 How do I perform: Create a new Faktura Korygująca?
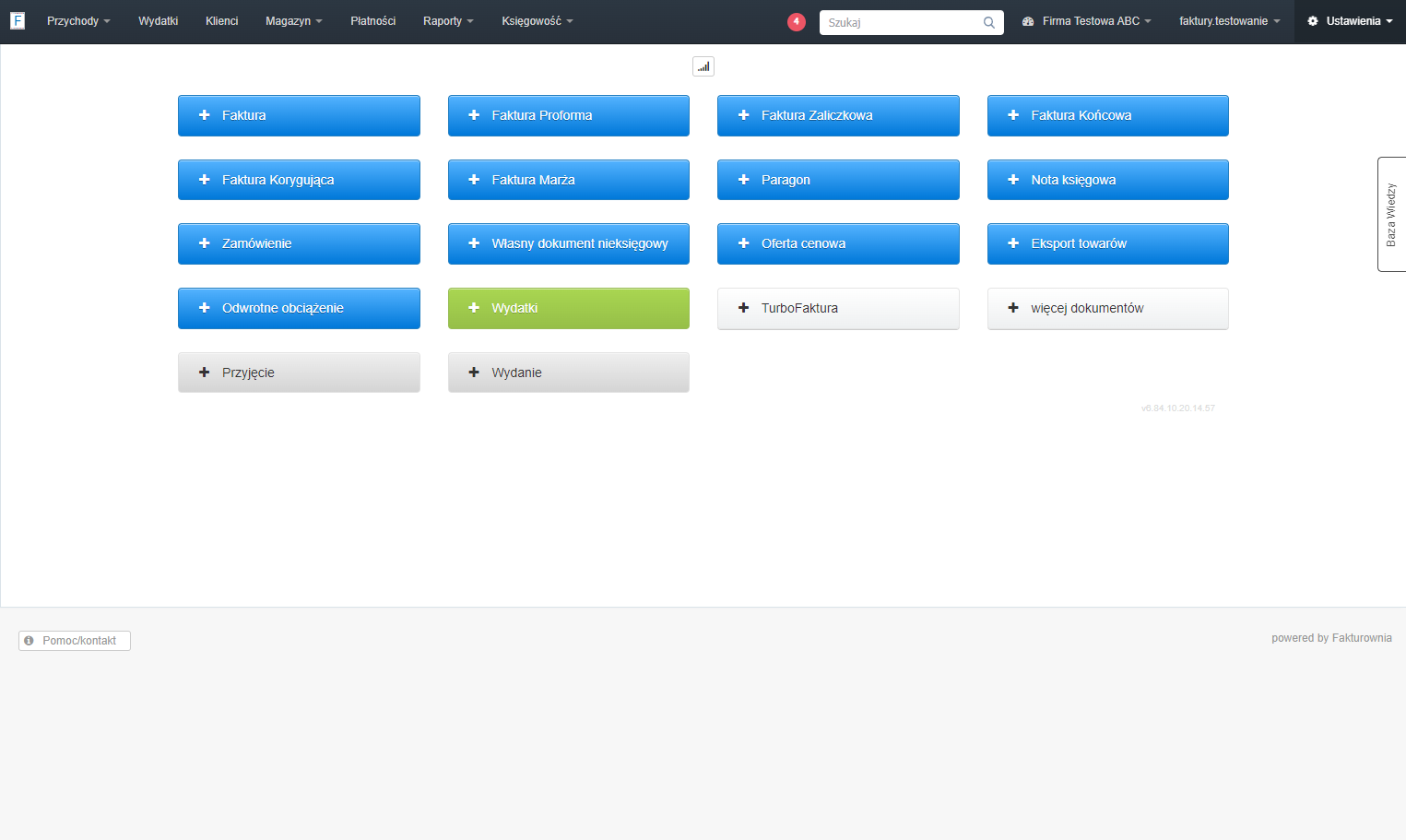[299, 180]
